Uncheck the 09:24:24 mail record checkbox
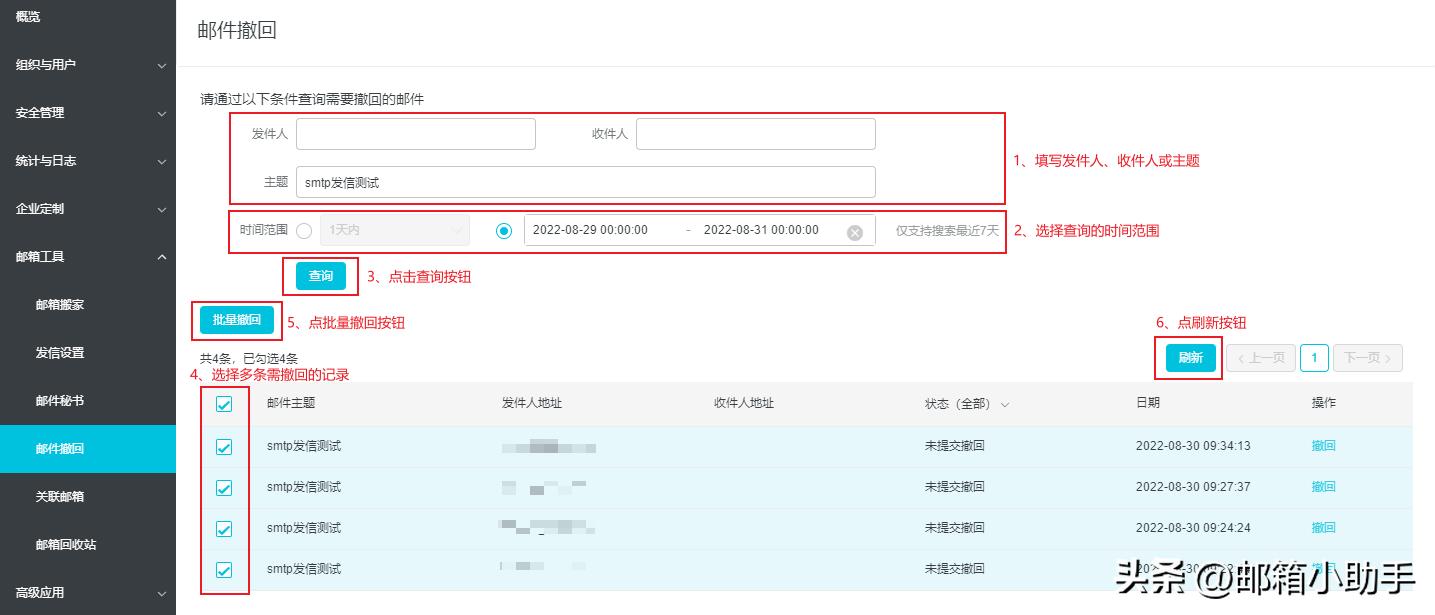This screenshot has height=615, width=1435. 224,529
